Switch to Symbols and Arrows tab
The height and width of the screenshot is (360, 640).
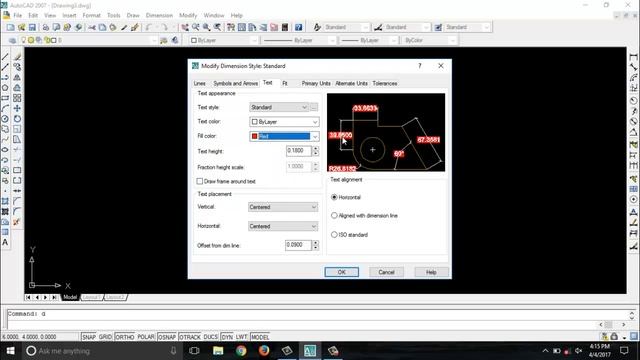pyautogui.click(x=236, y=83)
